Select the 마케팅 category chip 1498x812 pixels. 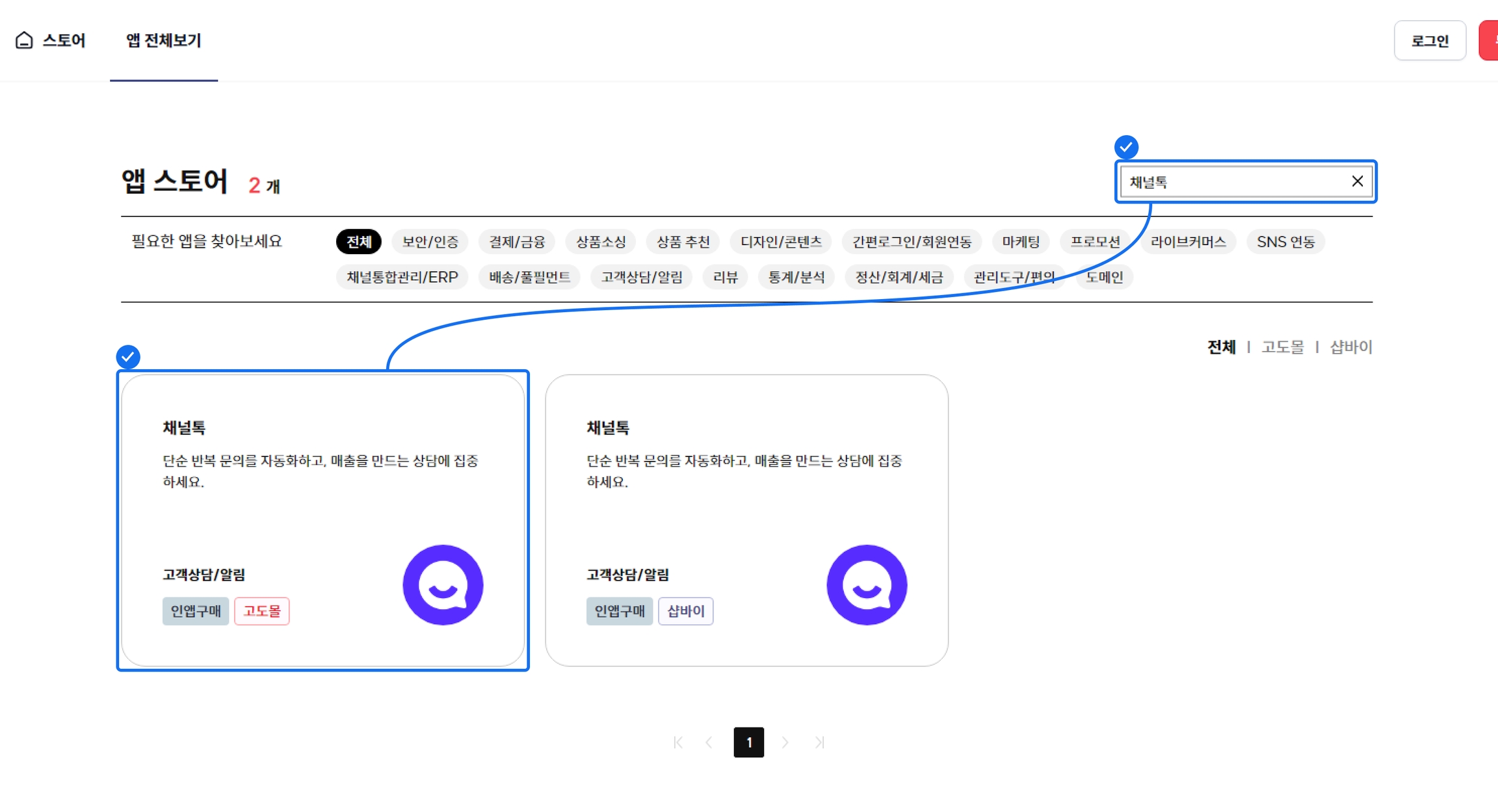click(1020, 242)
